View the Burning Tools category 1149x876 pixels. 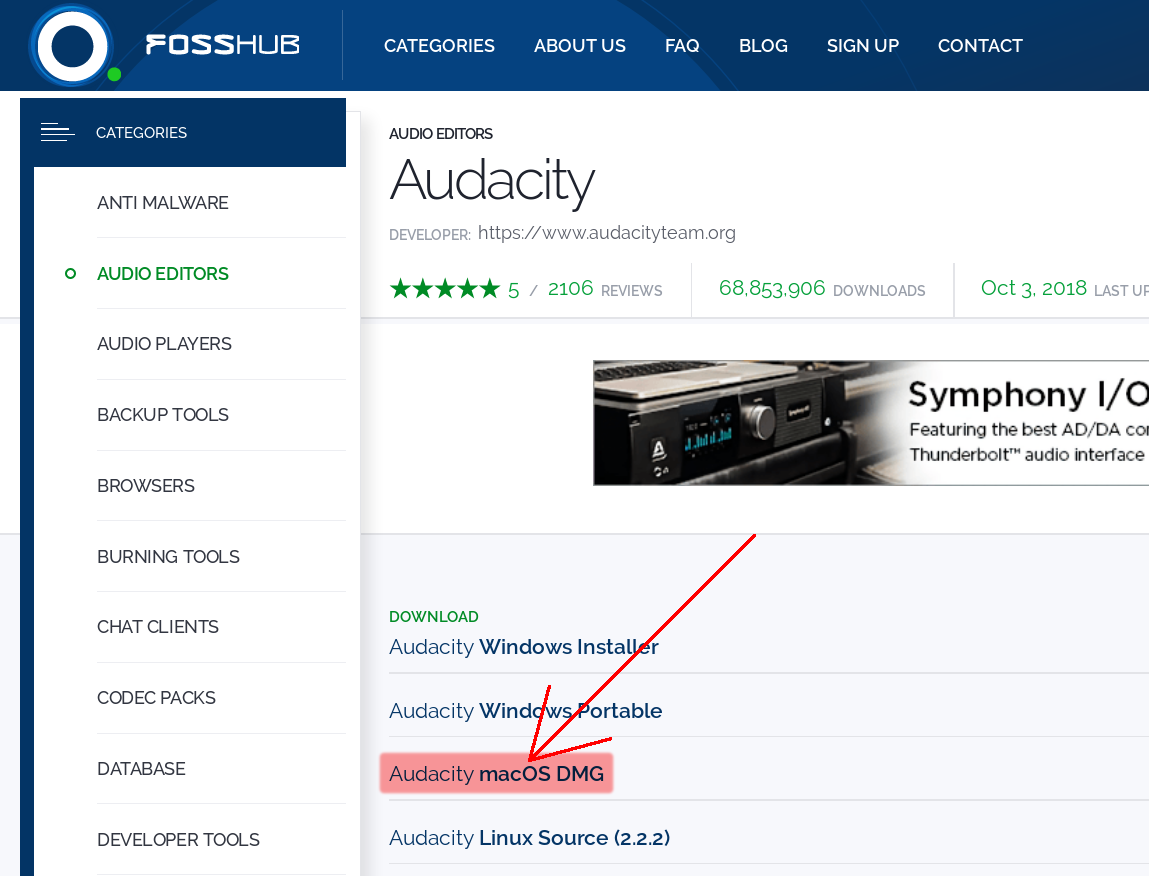[169, 556]
